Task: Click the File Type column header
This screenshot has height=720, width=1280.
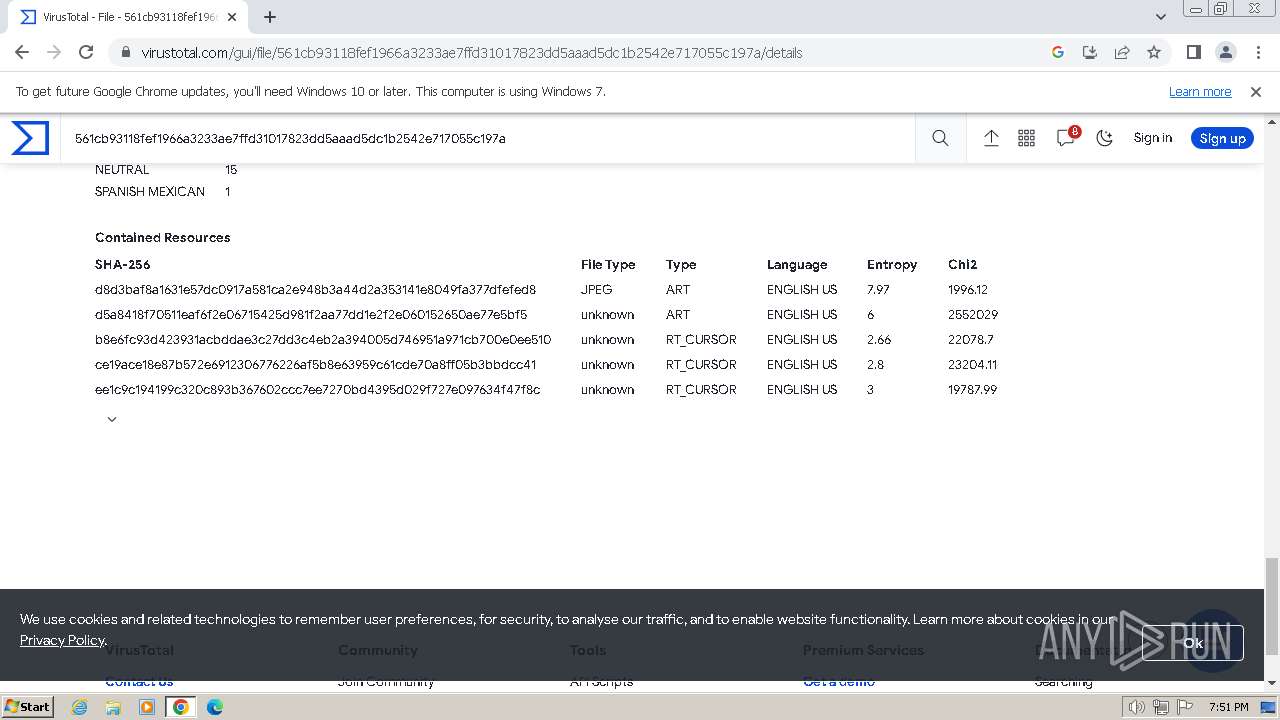Action: pyautogui.click(x=608, y=265)
